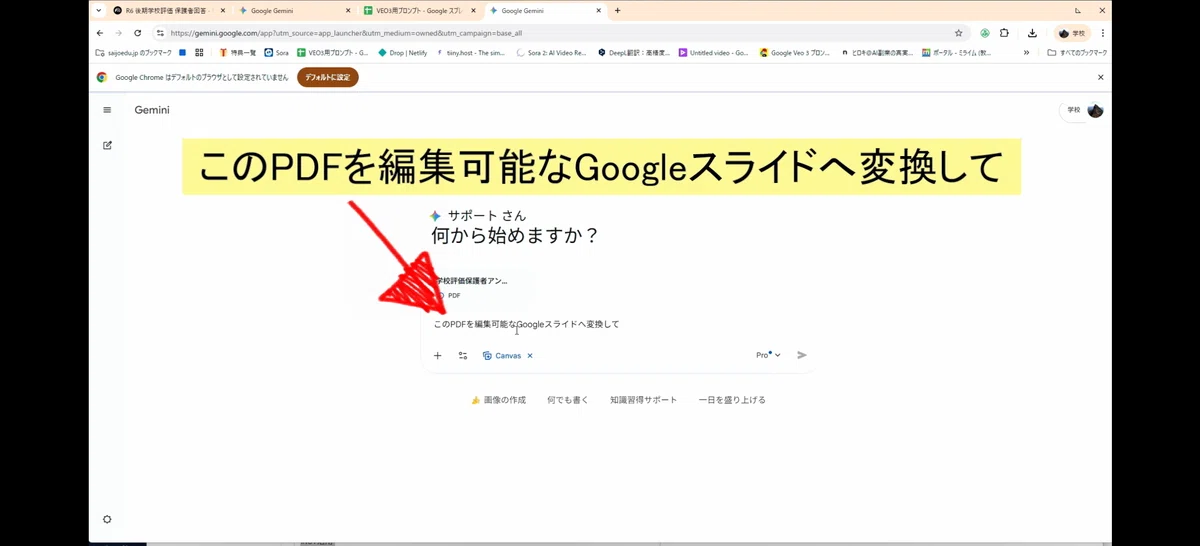
Task: Close the active Google Gemini tab
Action: [x=599, y=10]
